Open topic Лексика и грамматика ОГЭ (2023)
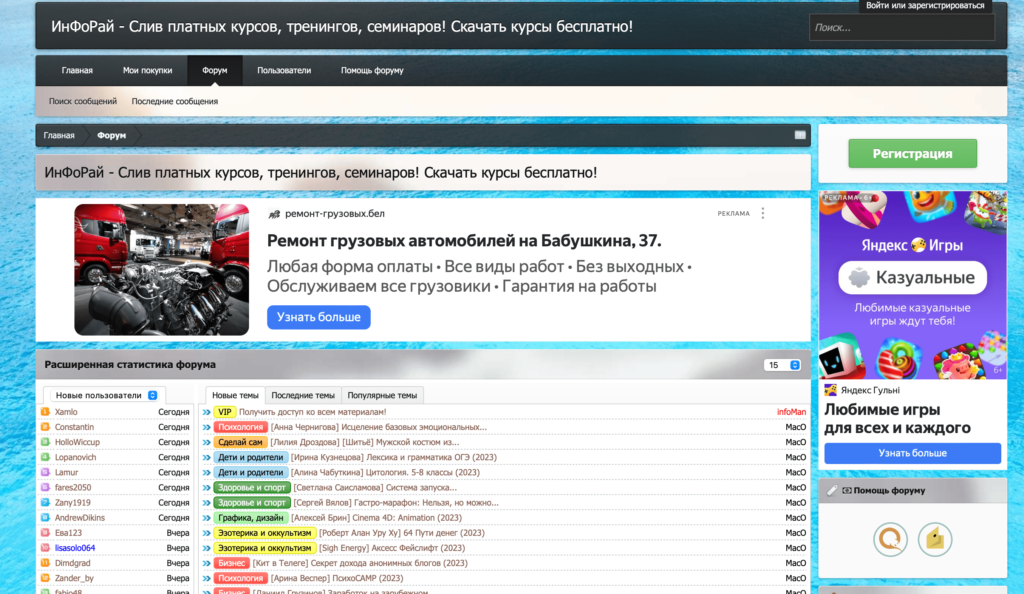1024x594 pixels. click(x=394, y=457)
